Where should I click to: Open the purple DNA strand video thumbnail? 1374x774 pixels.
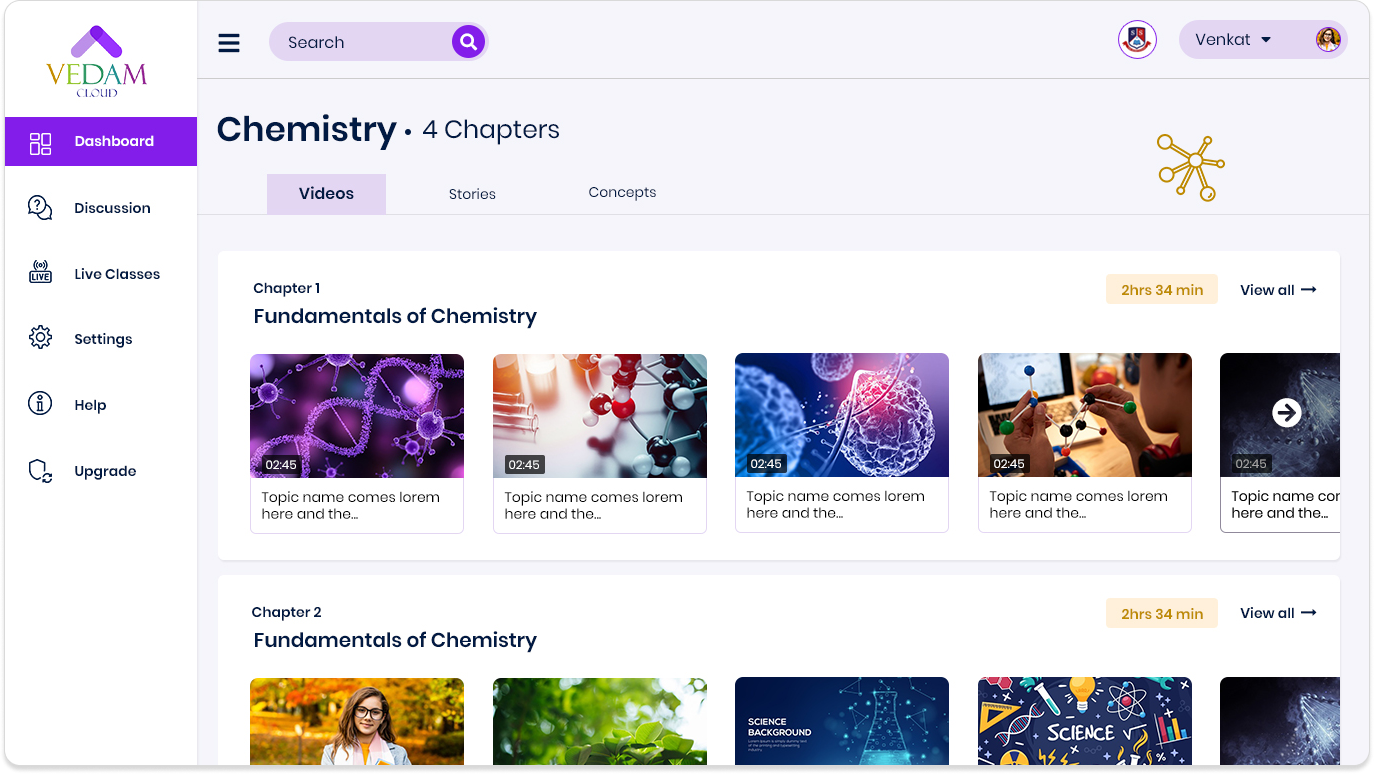tap(357, 416)
